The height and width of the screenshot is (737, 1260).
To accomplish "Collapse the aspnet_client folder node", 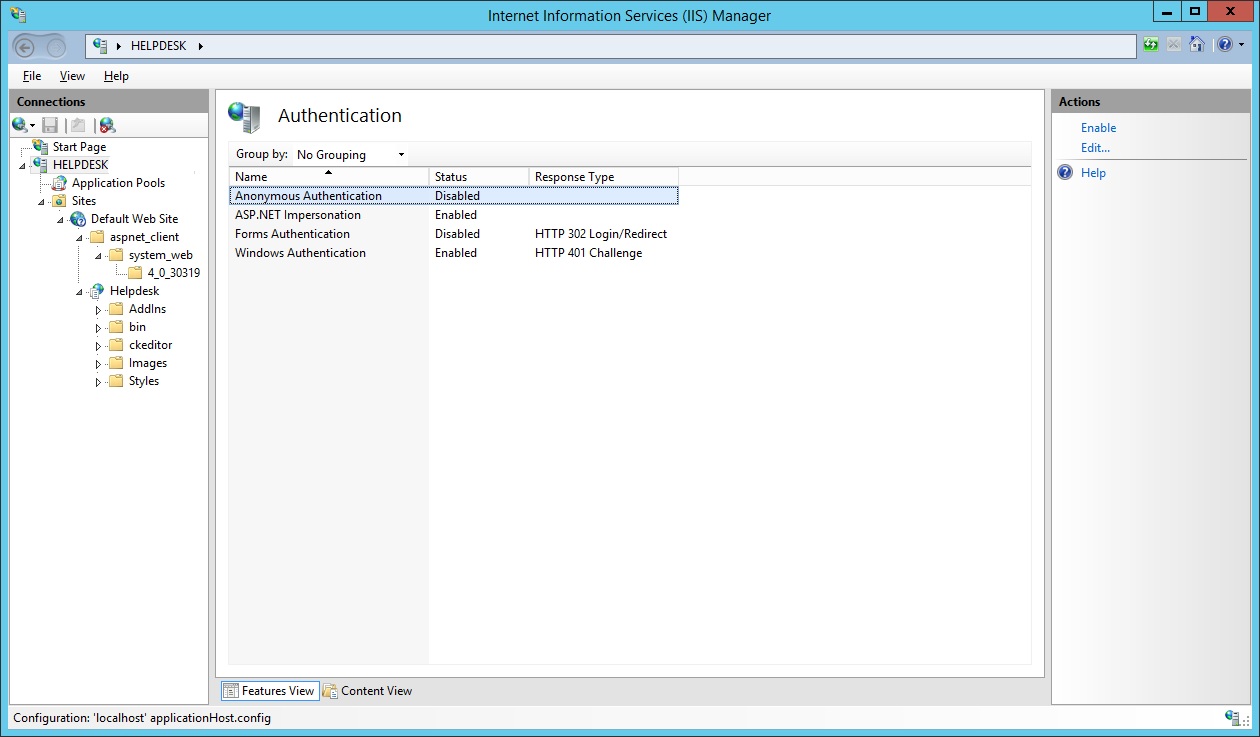I will tap(80, 238).
